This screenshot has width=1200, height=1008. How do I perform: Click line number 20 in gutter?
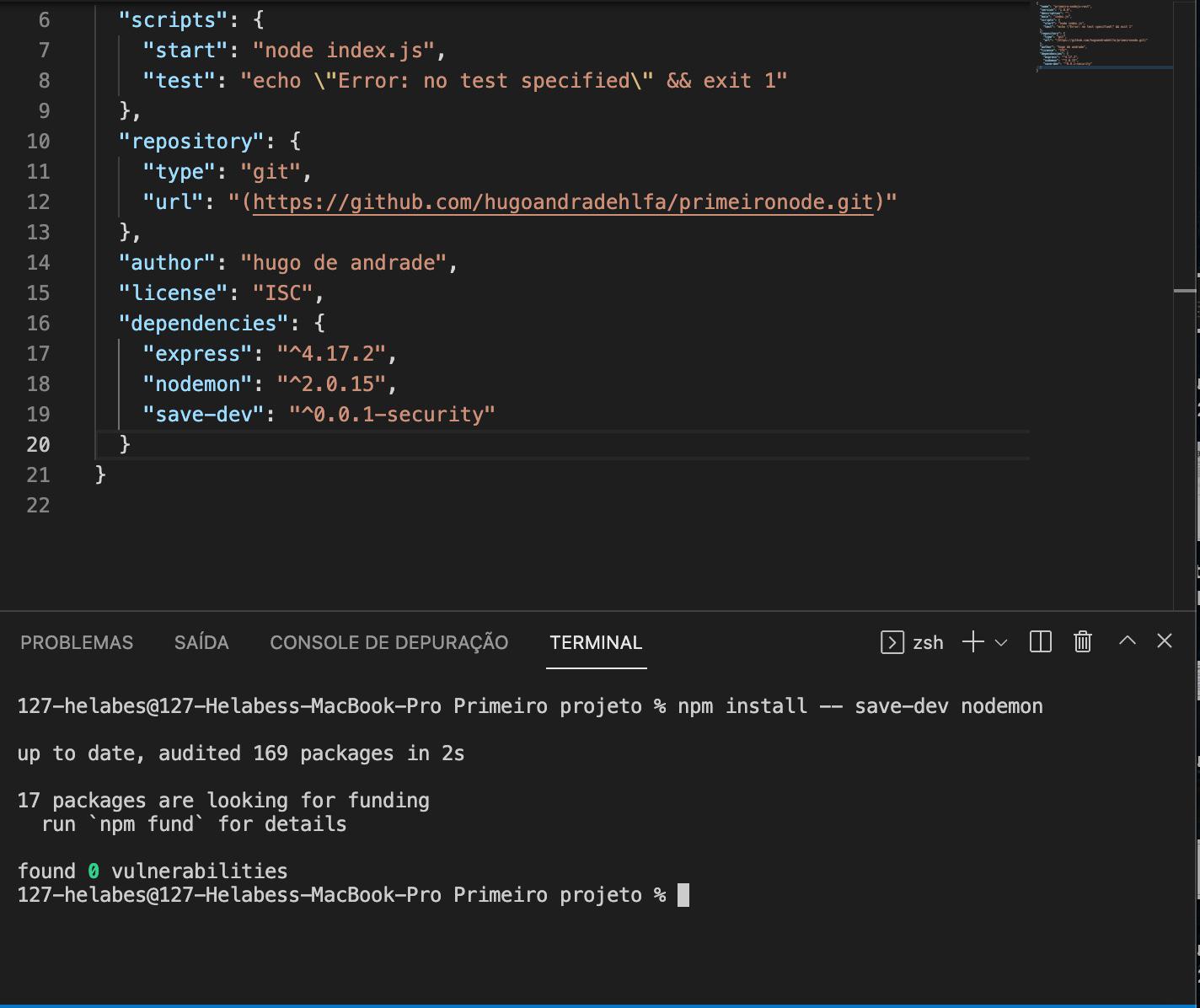pos(38,444)
